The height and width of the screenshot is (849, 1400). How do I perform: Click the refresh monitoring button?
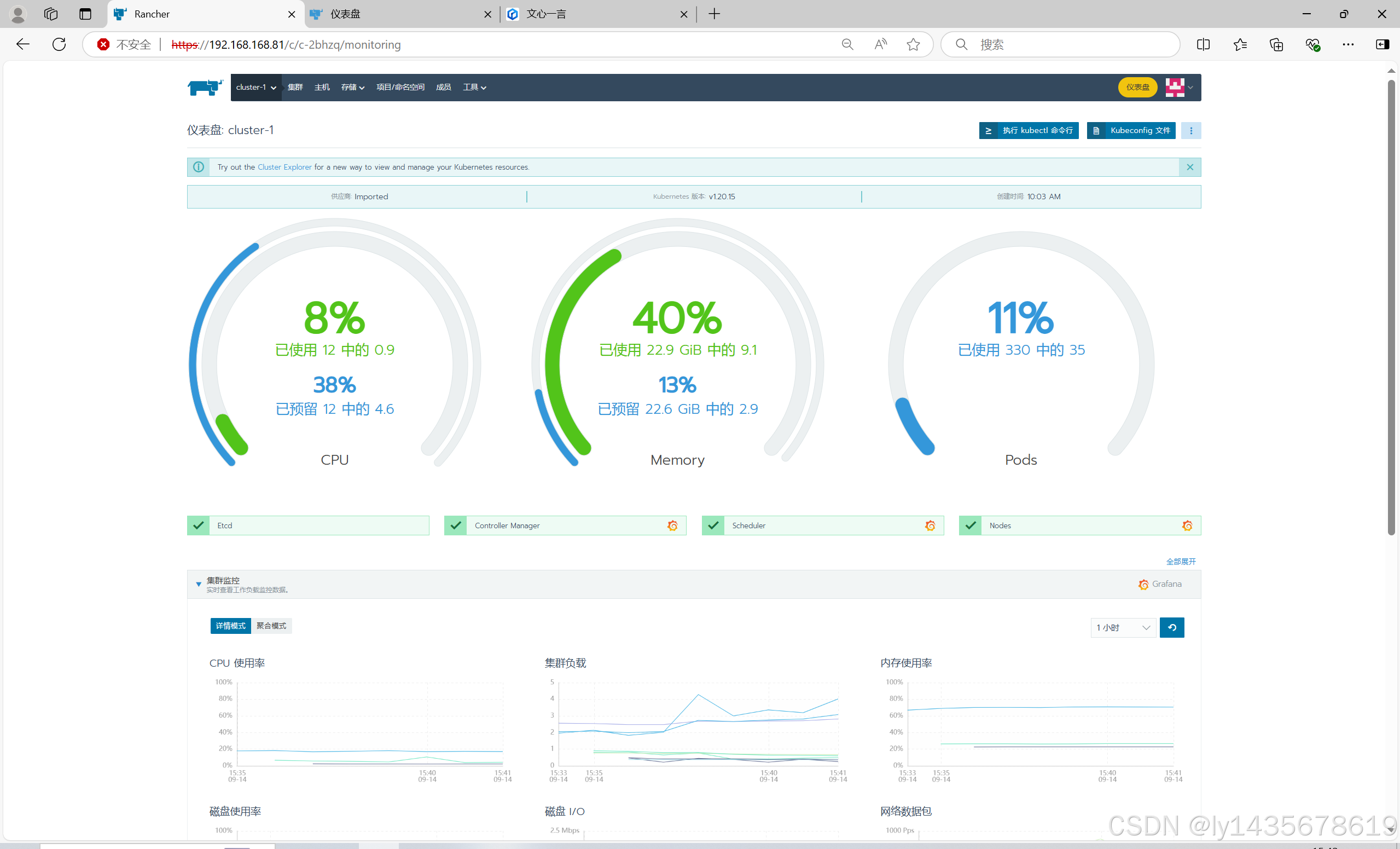click(x=1172, y=628)
